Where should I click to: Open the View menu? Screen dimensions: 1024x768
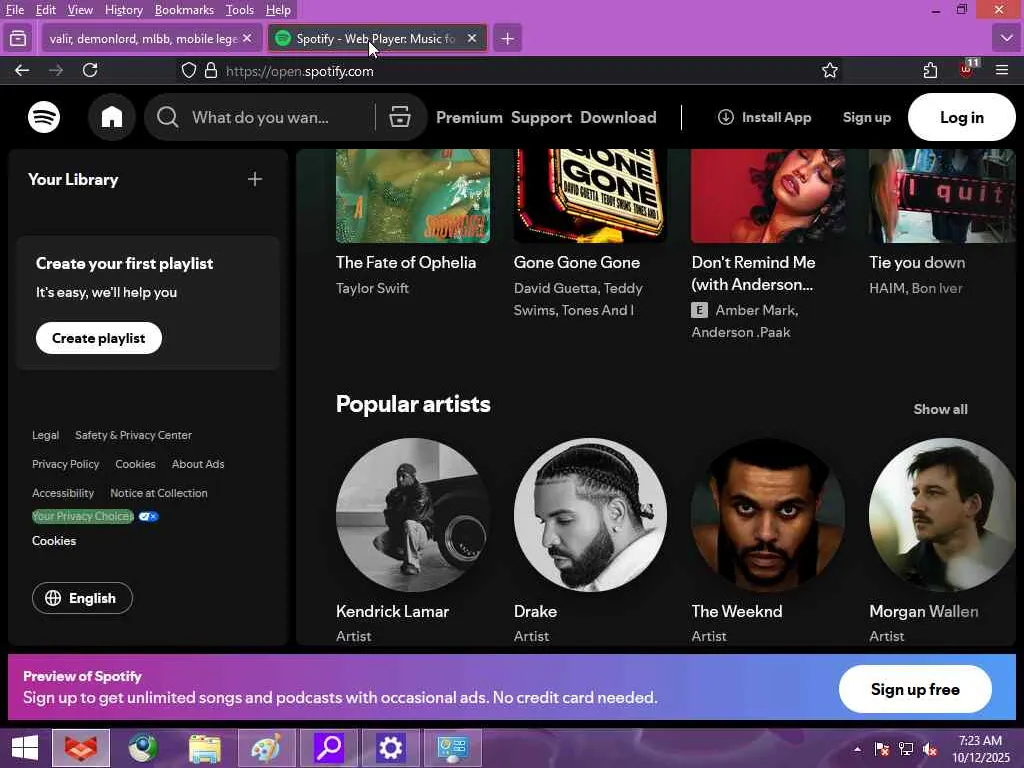coord(80,10)
